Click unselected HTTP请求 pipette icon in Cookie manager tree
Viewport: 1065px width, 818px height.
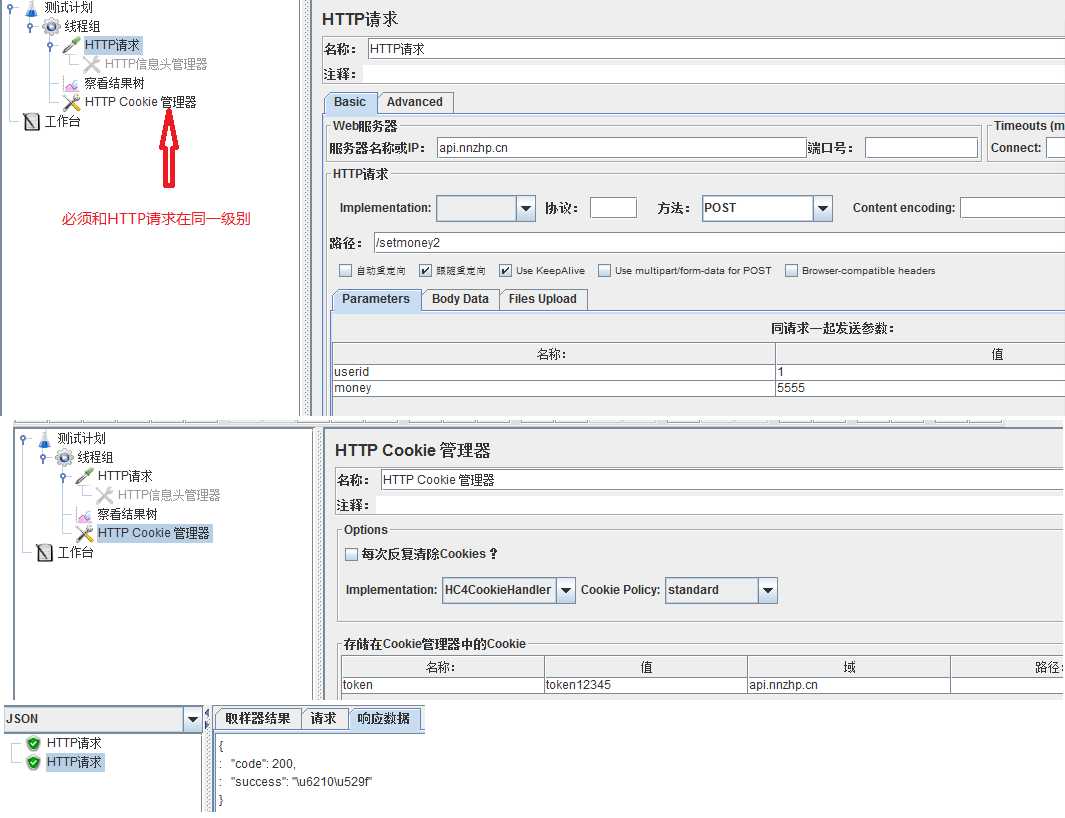point(84,476)
